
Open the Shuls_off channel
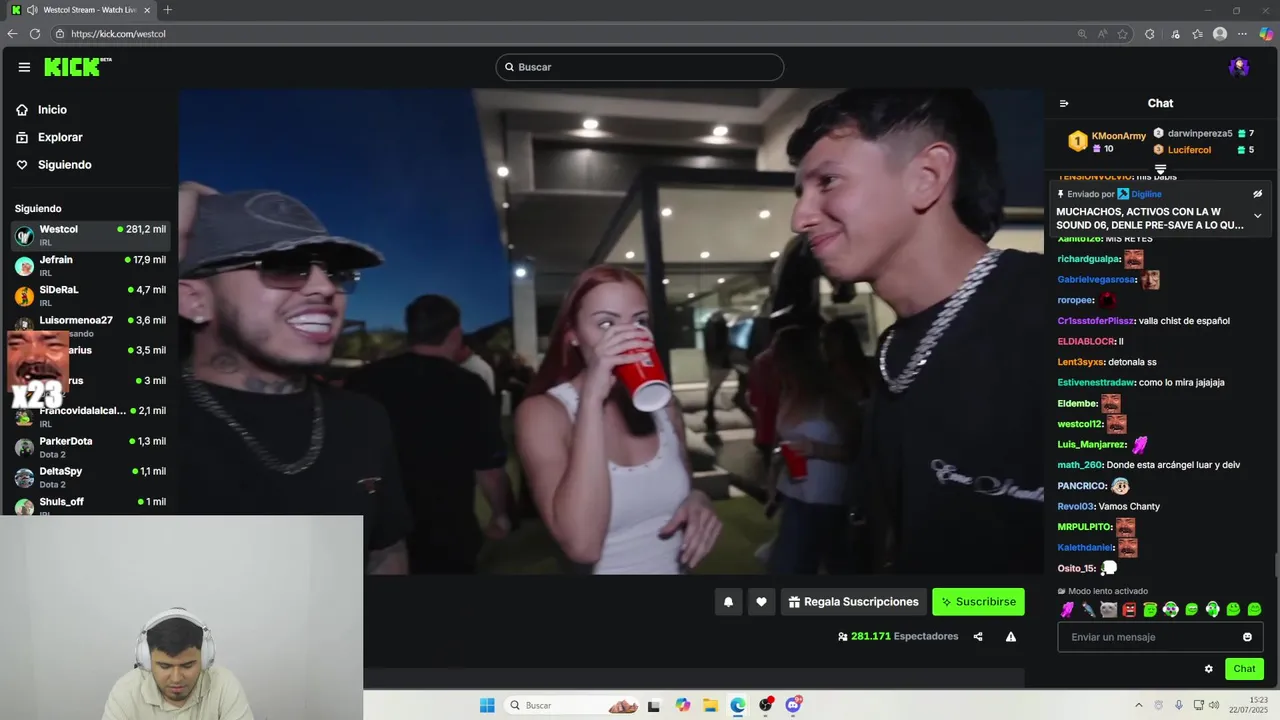click(x=90, y=506)
